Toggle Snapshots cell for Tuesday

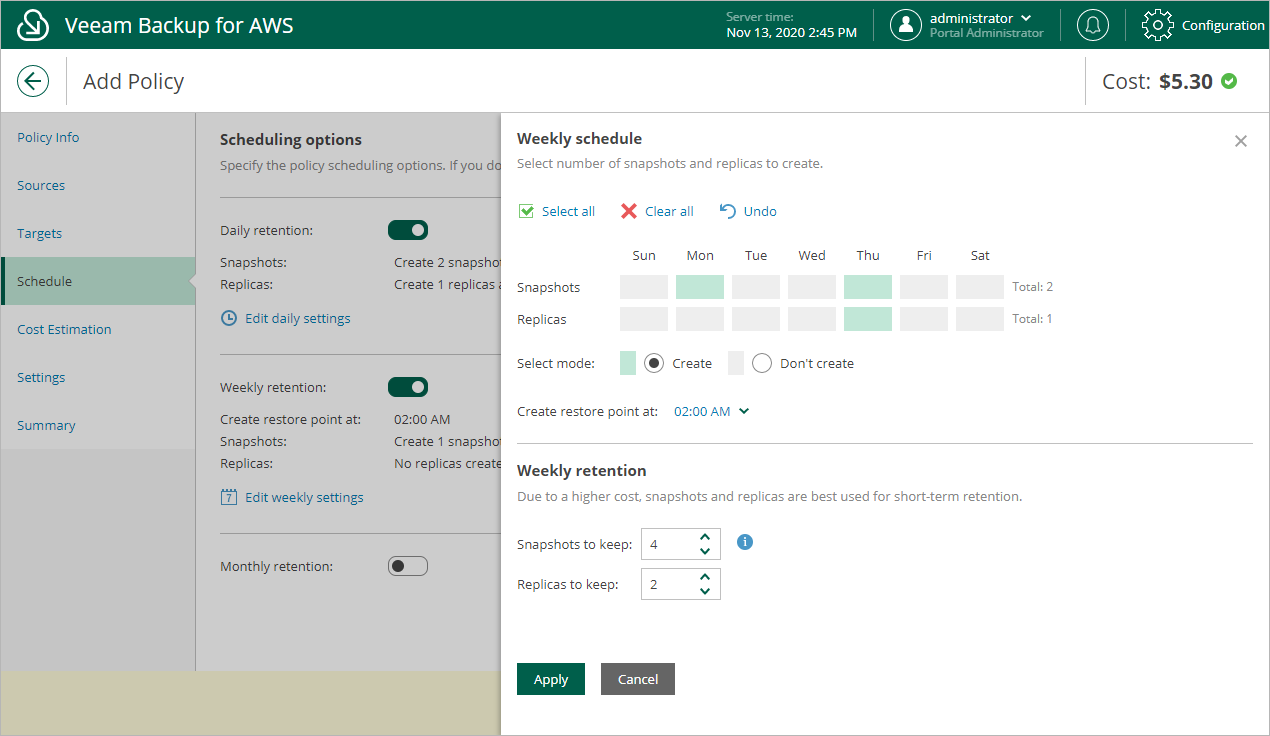click(756, 287)
